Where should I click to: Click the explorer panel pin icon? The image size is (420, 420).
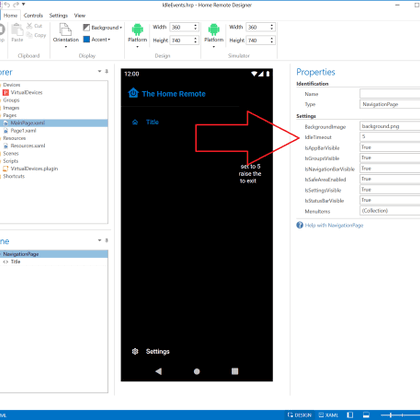click(x=107, y=71)
